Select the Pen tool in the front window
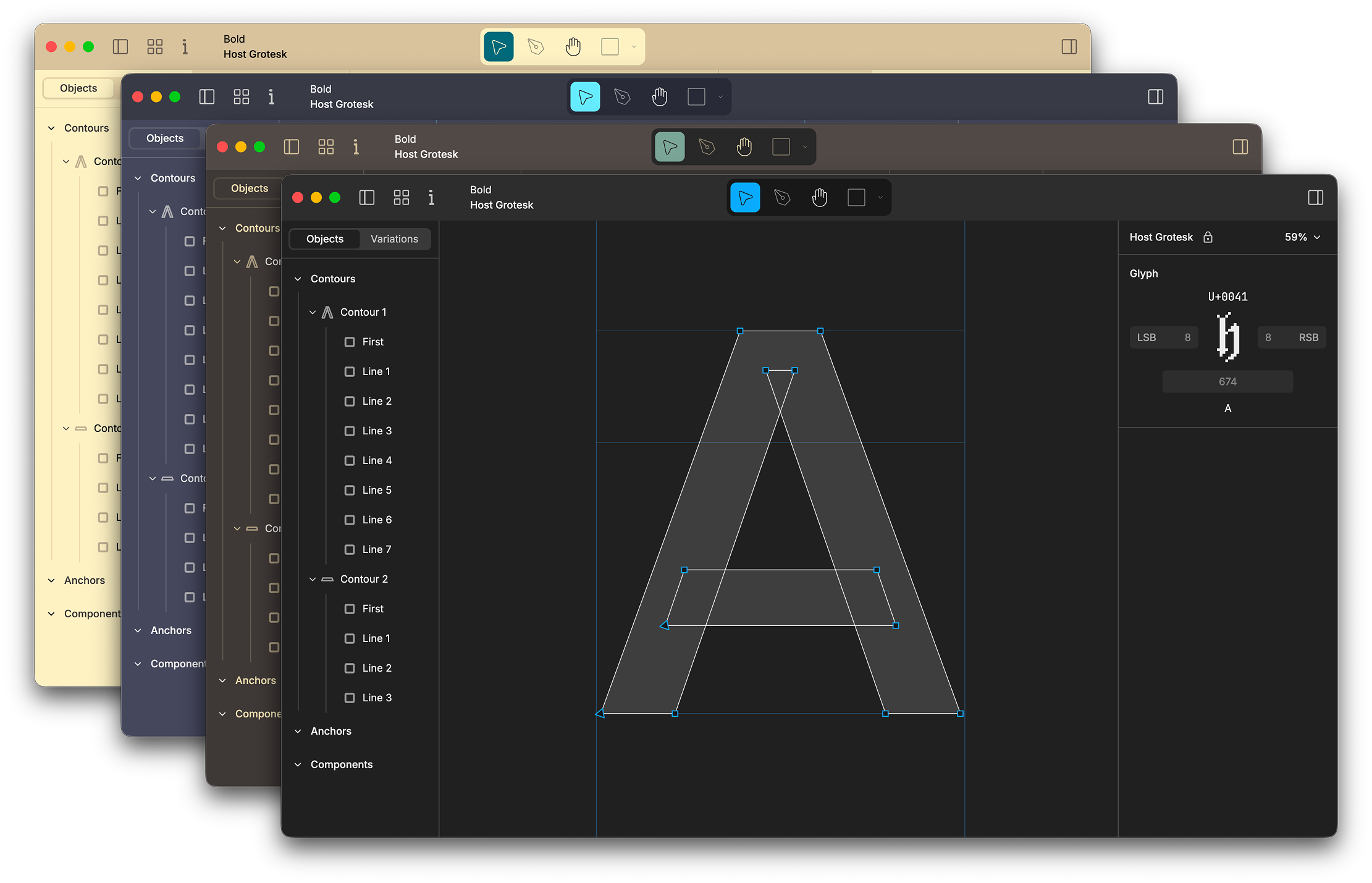 pyautogui.click(x=782, y=198)
